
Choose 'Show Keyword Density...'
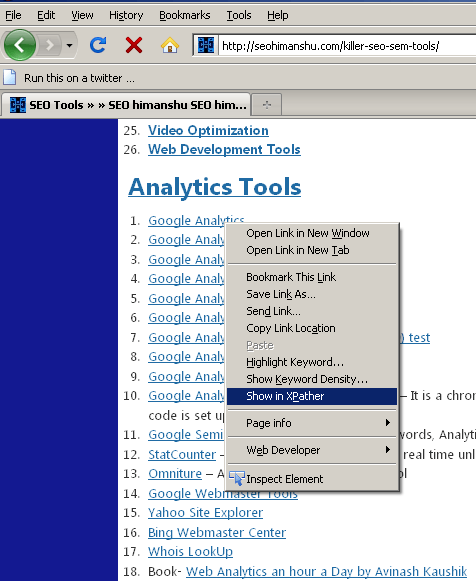point(312,379)
